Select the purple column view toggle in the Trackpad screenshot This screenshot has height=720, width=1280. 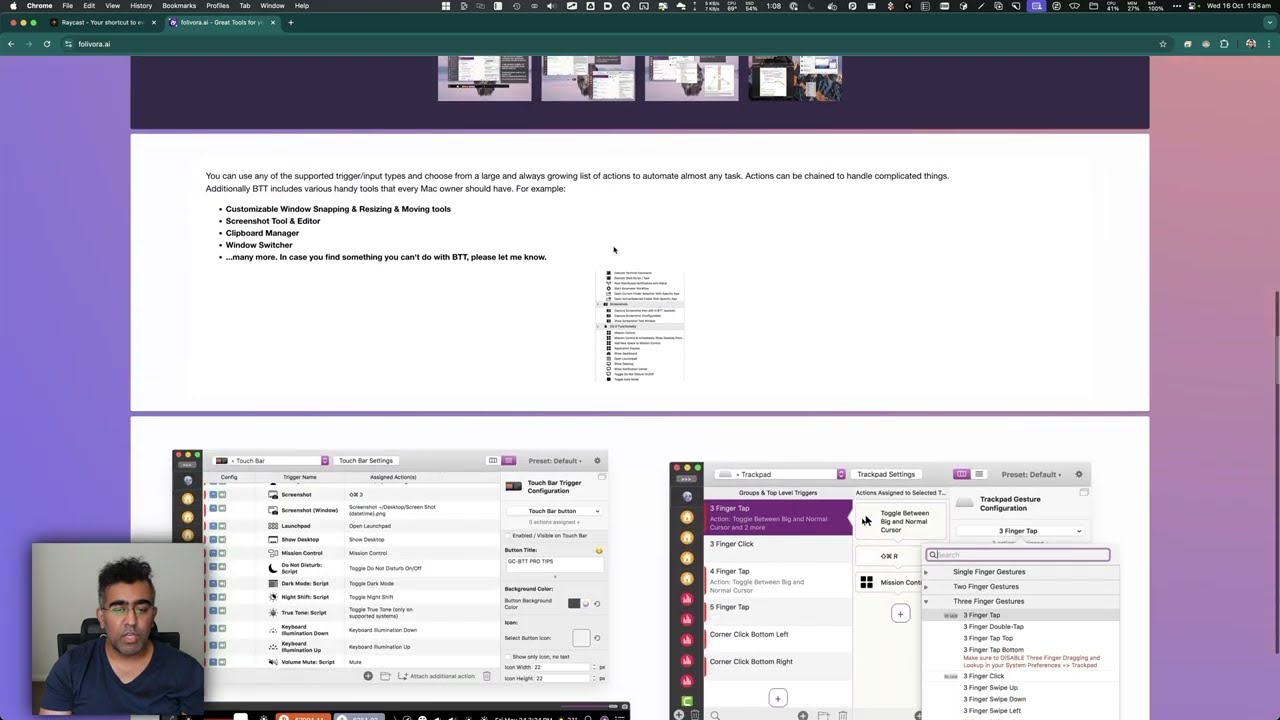pyautogui.click(x=962, y=474)
